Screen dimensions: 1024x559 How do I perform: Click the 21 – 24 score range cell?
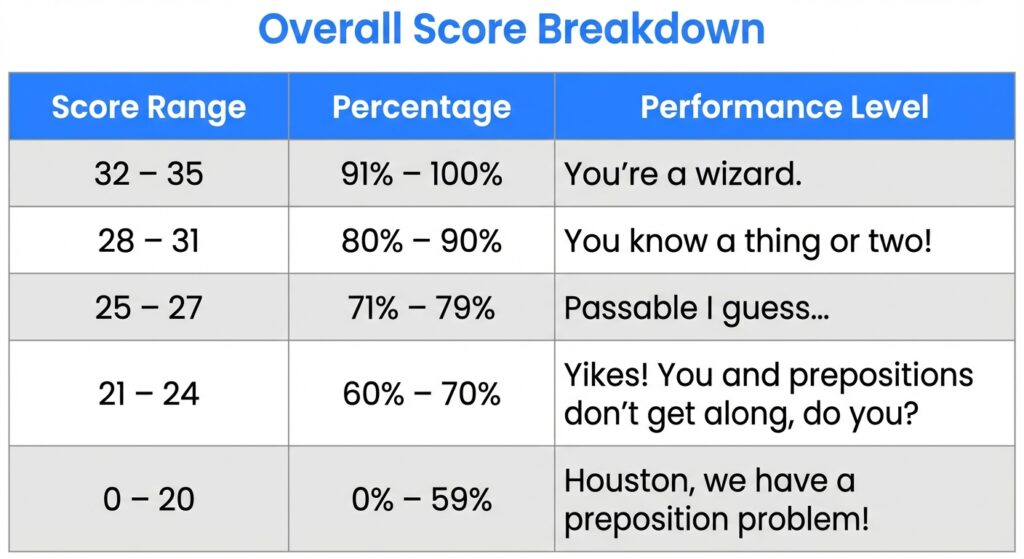pyautogui.click(x=148, y=394)
